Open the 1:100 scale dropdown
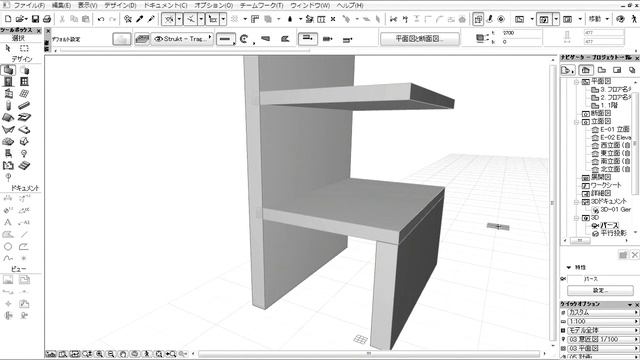 coord(602,321)
